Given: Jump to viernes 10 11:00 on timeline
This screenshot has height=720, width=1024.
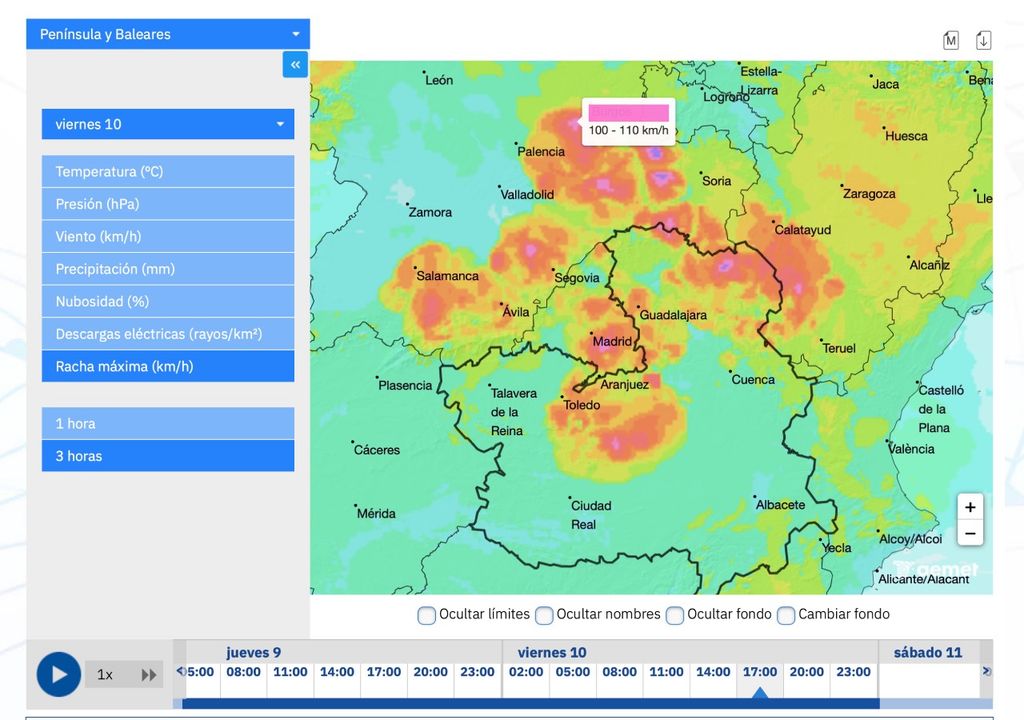Looking at the screenshot, I should [x=666, y=672].
